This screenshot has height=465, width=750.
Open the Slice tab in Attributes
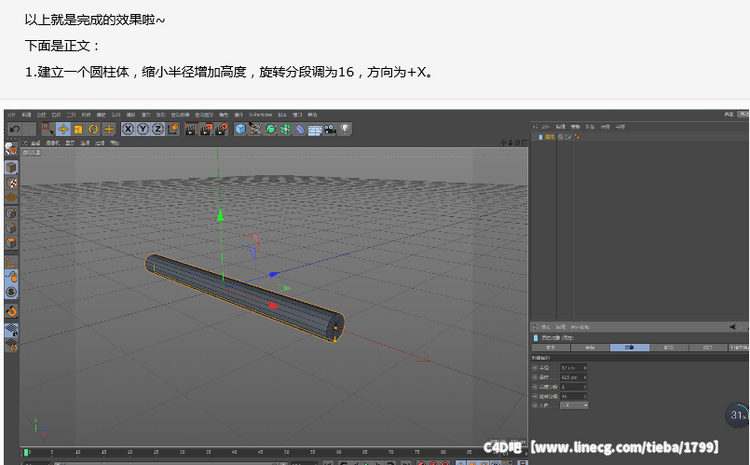(708, 348)
